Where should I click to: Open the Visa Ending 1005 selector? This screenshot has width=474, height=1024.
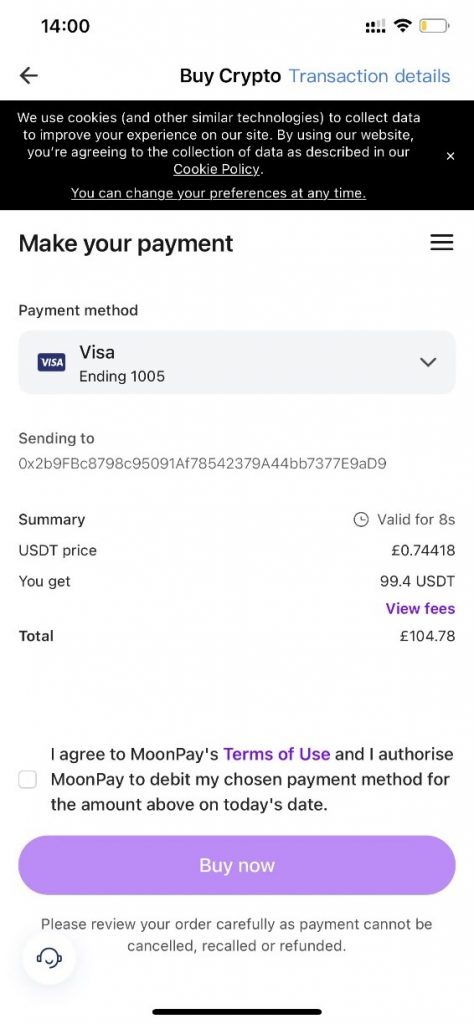point(236,362)
